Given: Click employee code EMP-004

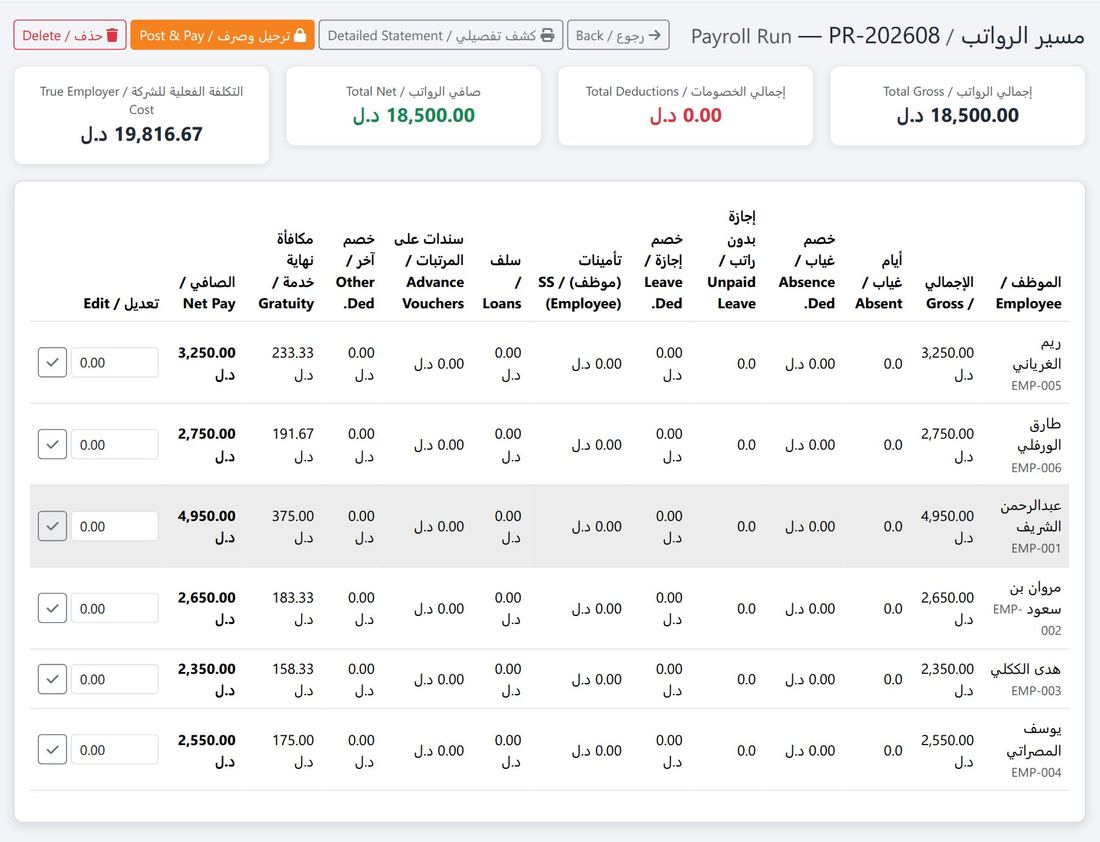Looking at the screenshot, I should pos(1036,773).
